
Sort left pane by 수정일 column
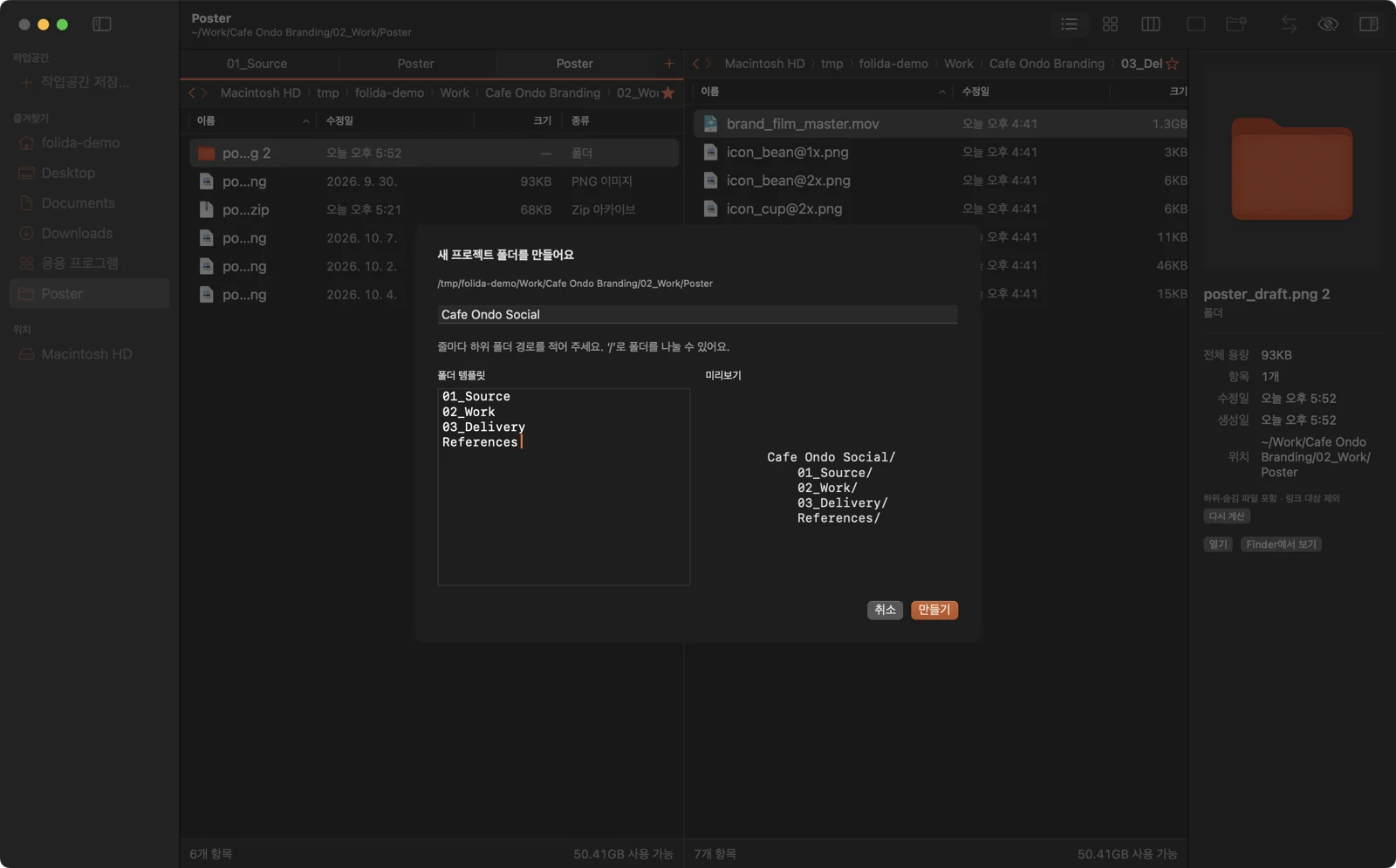(x=339, y=120)
